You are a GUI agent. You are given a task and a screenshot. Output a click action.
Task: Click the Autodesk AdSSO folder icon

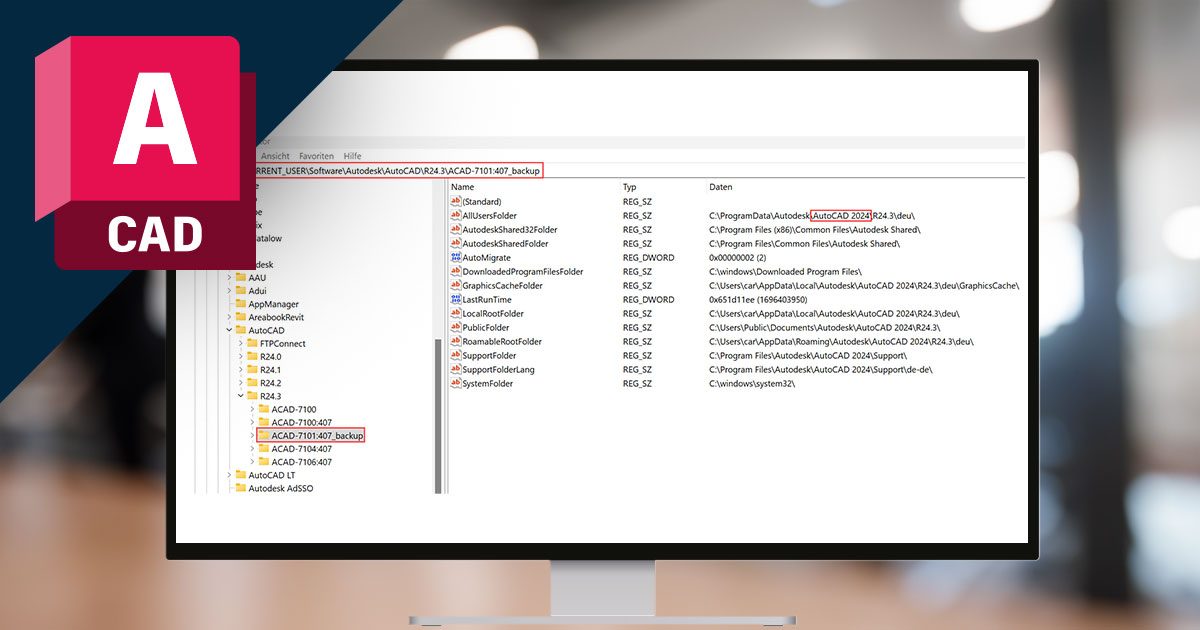click(240, 489)
